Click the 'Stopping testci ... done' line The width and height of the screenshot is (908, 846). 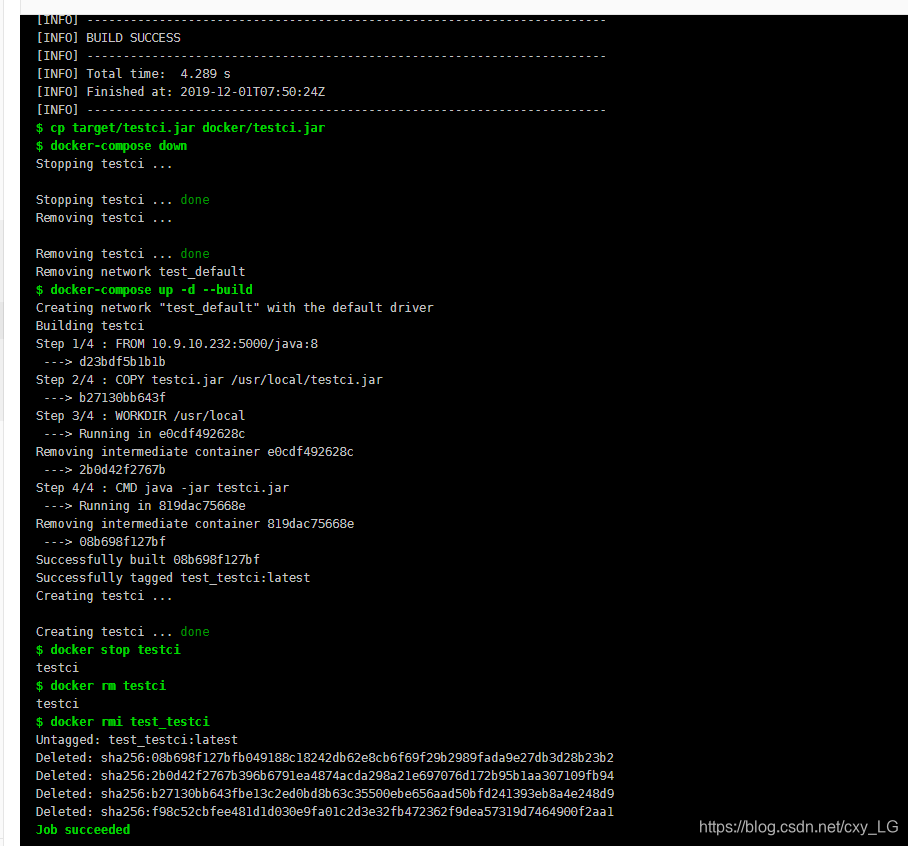123,200
